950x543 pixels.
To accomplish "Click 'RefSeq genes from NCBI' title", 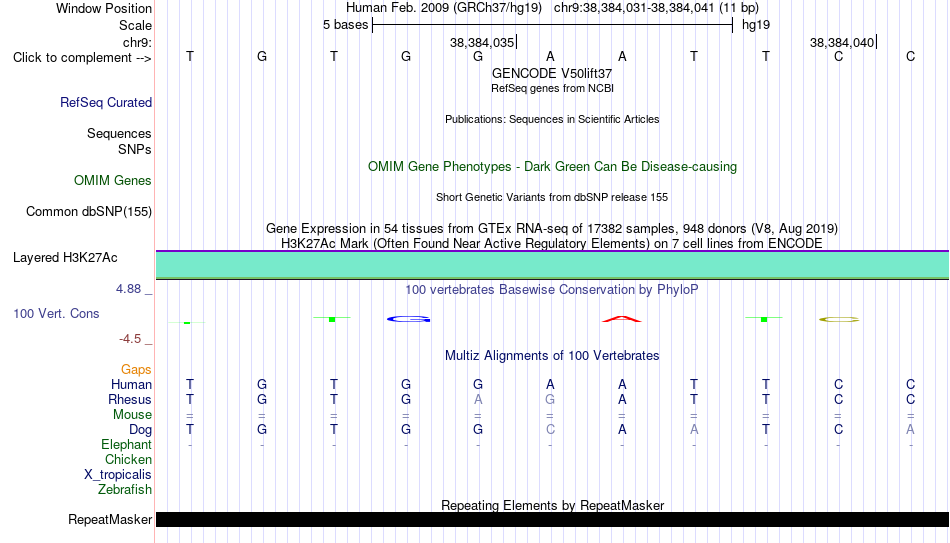I will pos(552,88).
